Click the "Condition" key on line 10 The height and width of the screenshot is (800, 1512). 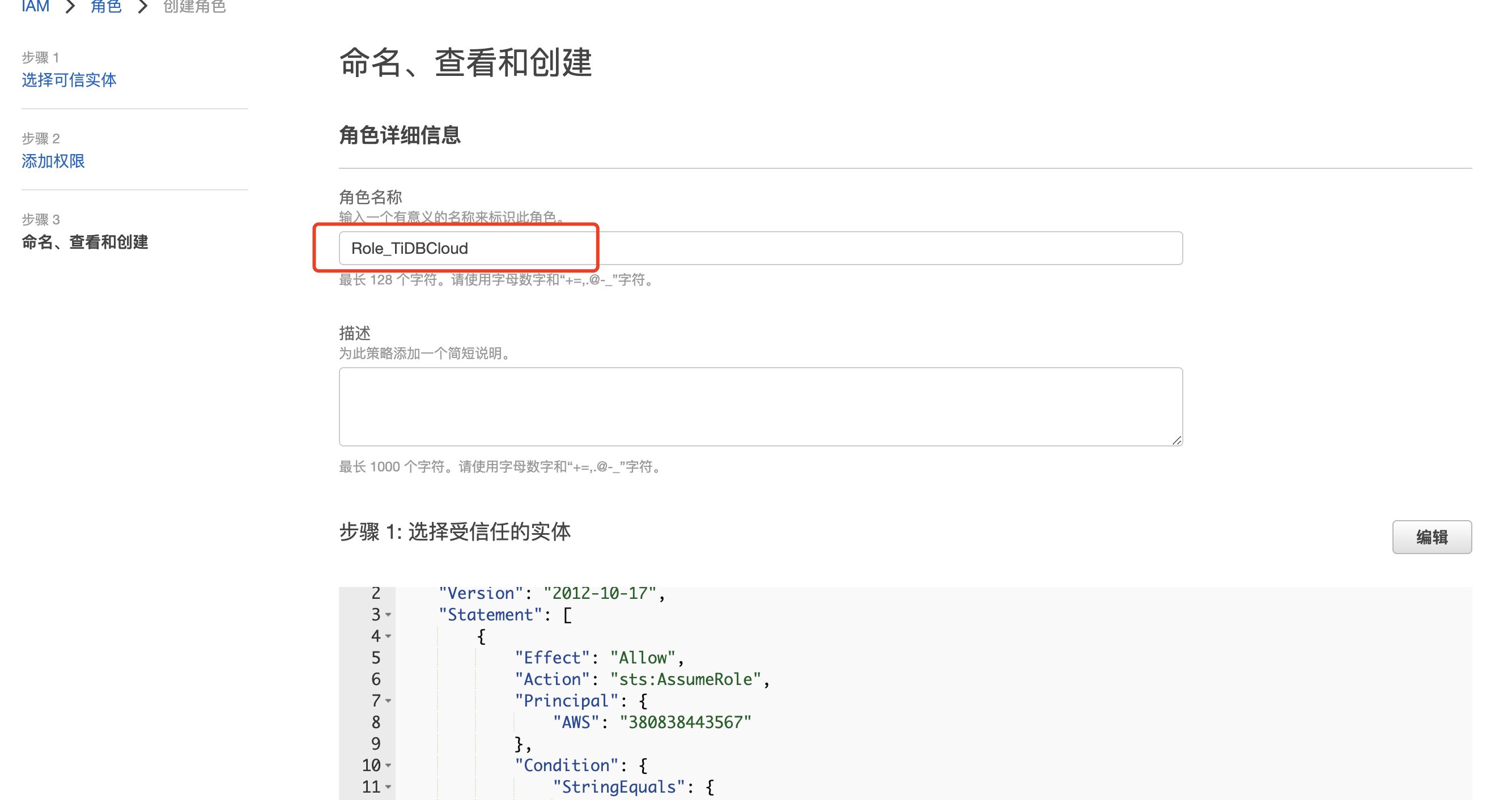click(x=566, y=765)
